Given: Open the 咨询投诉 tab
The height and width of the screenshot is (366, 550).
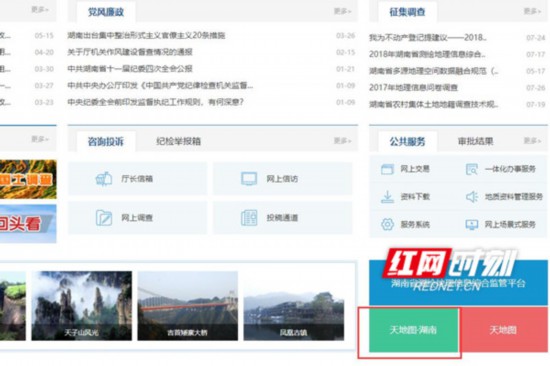Looking at the screenshot, I should click(x=106, y=141).
